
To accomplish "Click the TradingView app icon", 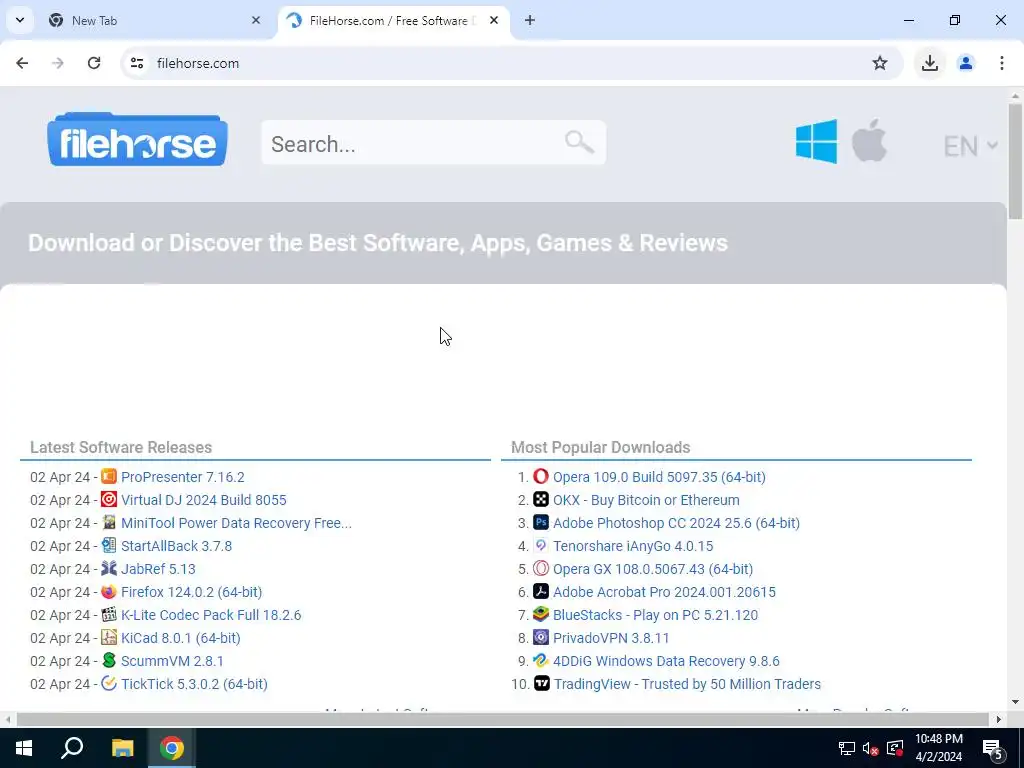I will pos(542,683).
